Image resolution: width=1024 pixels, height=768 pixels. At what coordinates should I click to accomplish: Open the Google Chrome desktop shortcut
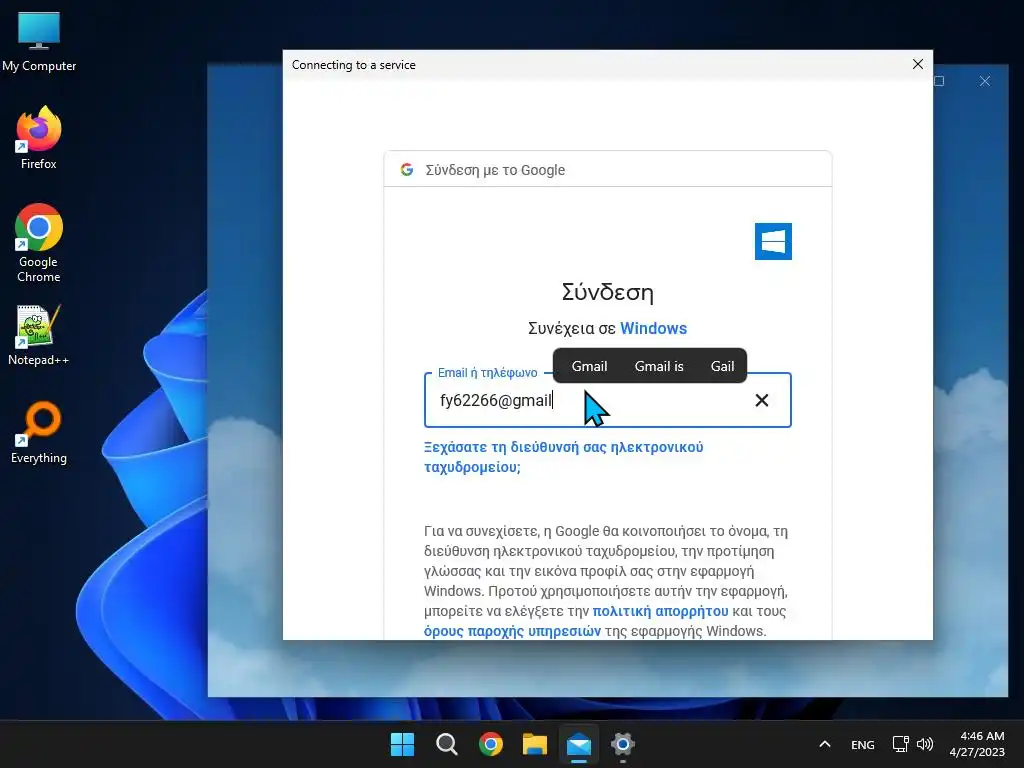click(39, 243)
